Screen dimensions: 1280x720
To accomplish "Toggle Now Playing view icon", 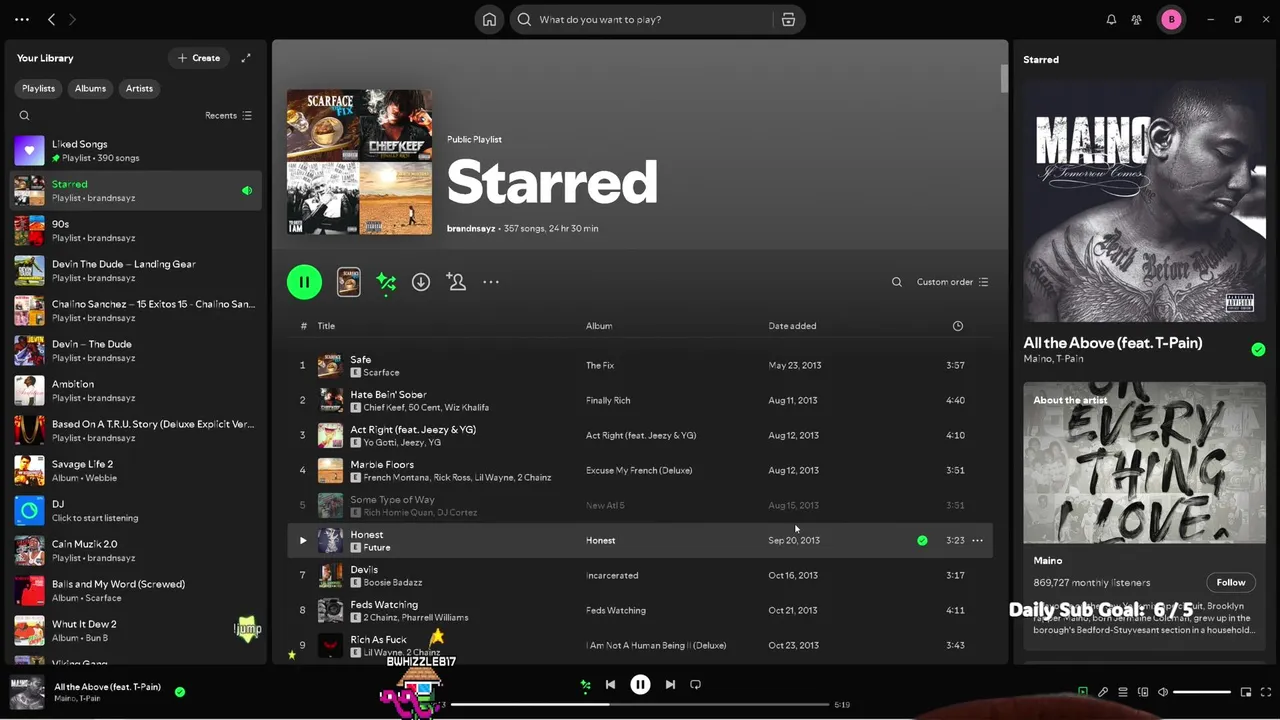I will (x=1083, y=692).
